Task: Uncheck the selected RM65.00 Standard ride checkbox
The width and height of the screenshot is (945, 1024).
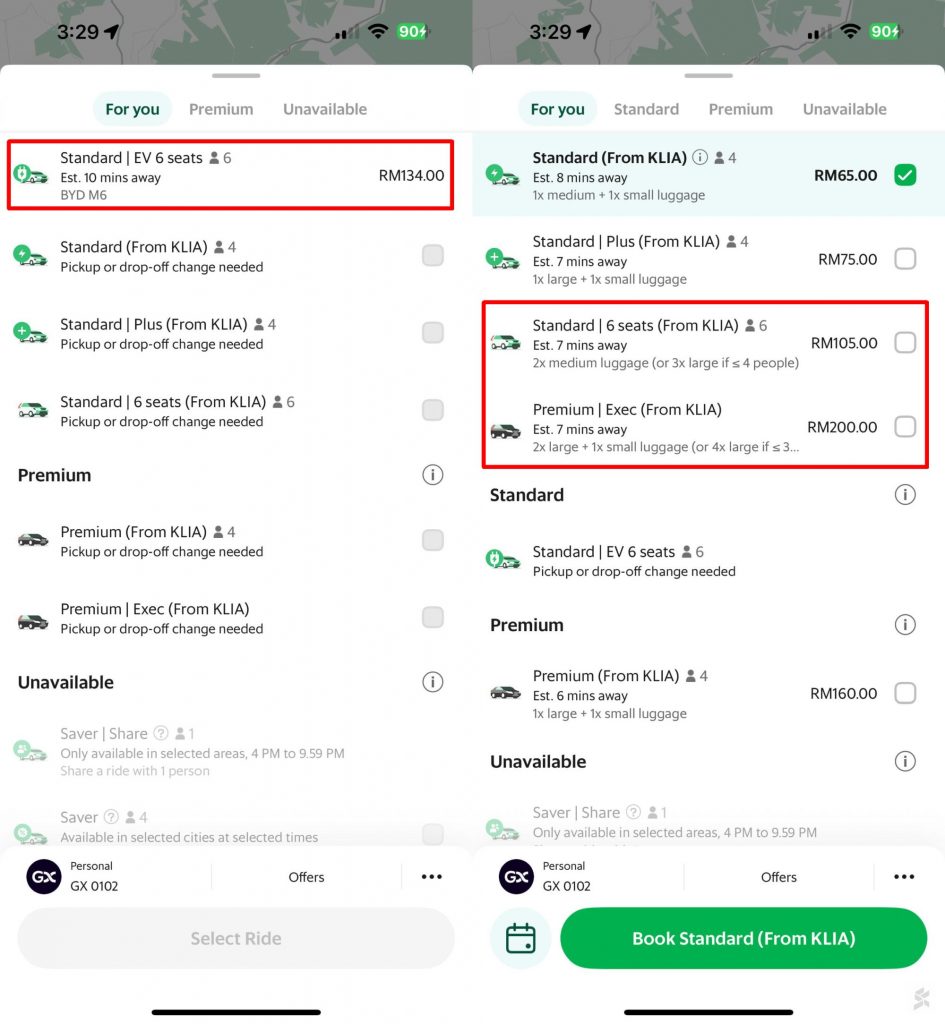Action: (905, 176)
